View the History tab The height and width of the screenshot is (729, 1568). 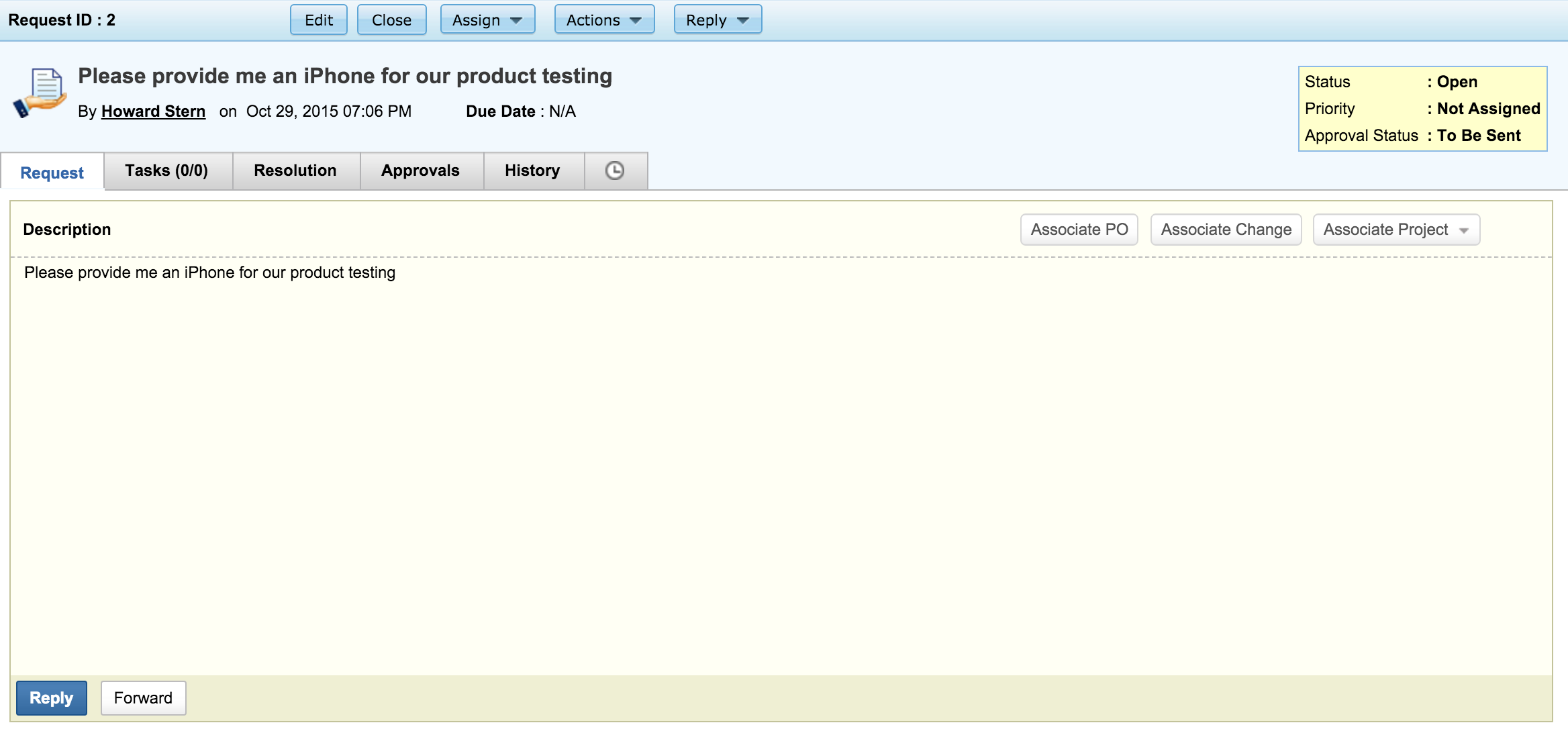click(x=532, y=171)
